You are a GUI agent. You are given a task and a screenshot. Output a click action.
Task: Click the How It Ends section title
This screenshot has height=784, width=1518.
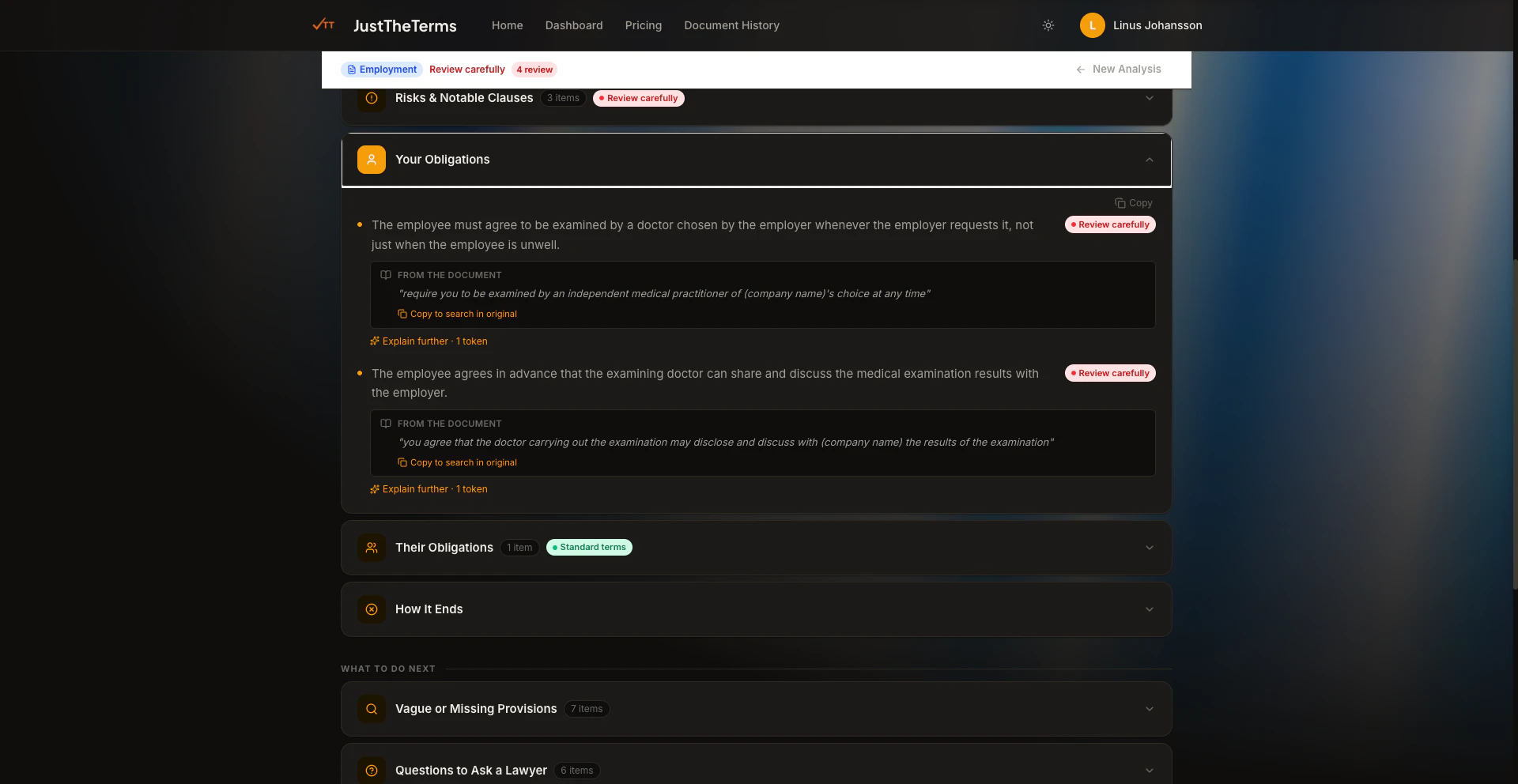point(429,609)
